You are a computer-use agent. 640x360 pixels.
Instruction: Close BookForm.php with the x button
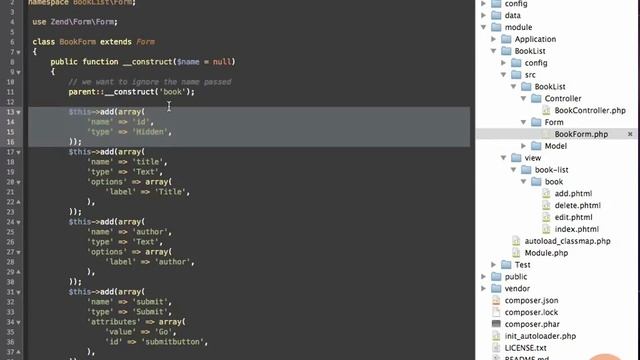point(630,134)
